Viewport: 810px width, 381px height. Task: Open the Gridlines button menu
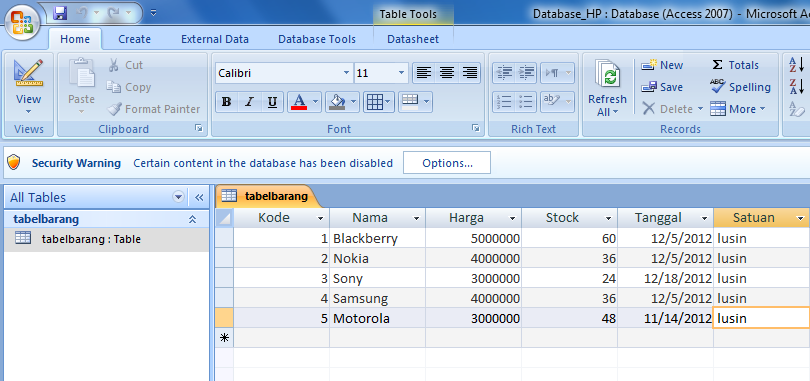point(379,102)
